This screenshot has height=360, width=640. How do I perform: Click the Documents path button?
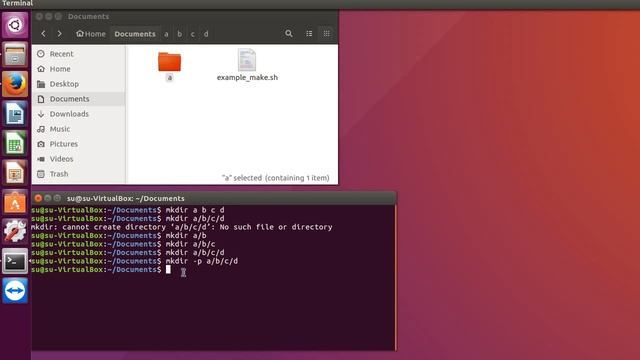tap(135, 34)
